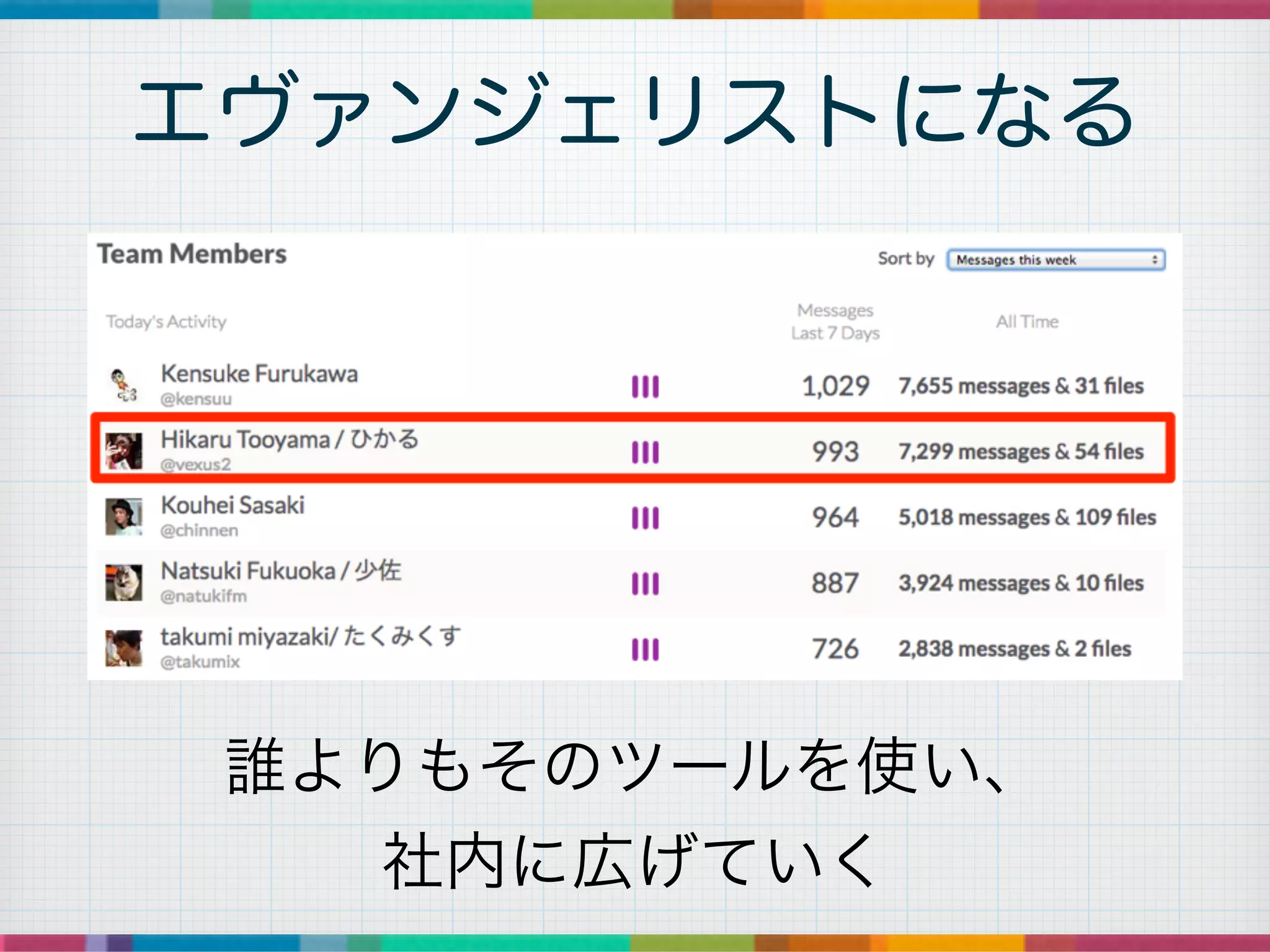Click the @natukifm username handle
This screenshot has width=1270, height=952.
pyautogui.click(x=203, y=596)
